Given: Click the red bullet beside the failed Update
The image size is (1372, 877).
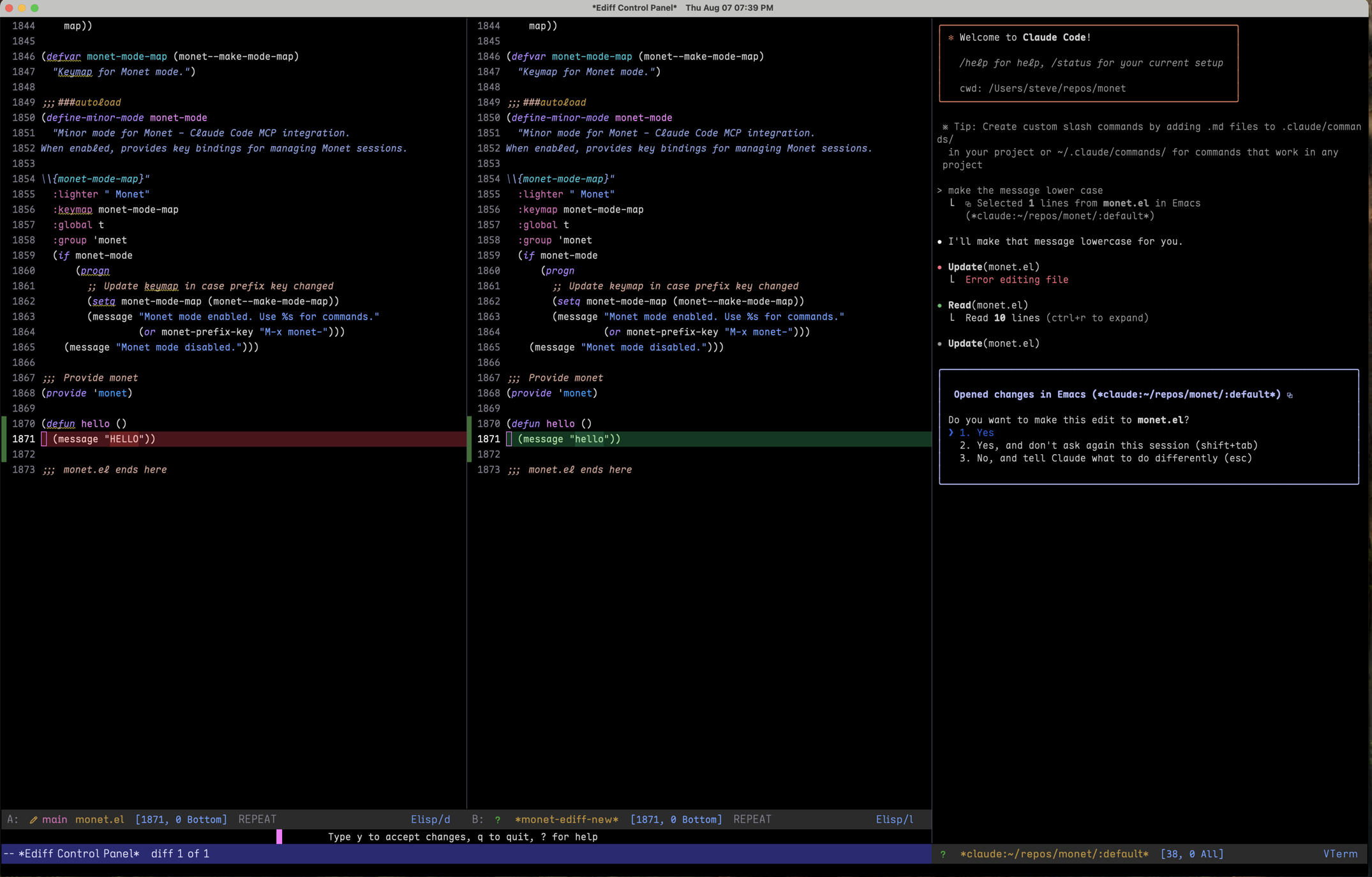Looking at the screenshot, I should pos(940,267).
